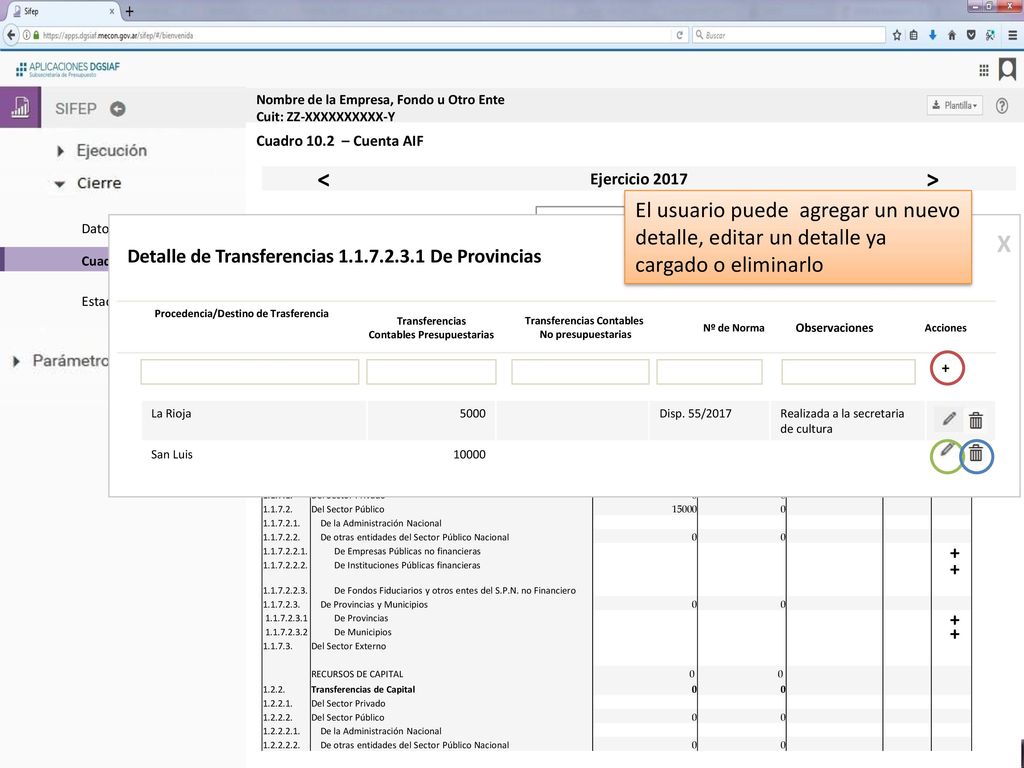Click the purple SIFEP chart module icon

click(x=20, y=107)
